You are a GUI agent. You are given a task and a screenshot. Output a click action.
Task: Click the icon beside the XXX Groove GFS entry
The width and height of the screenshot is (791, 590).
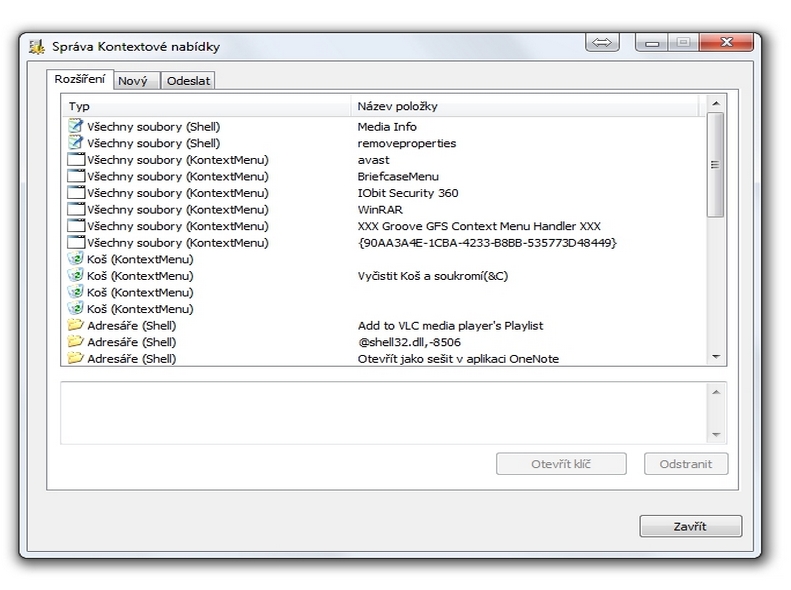pyautogui.click(x=76, y=226)
